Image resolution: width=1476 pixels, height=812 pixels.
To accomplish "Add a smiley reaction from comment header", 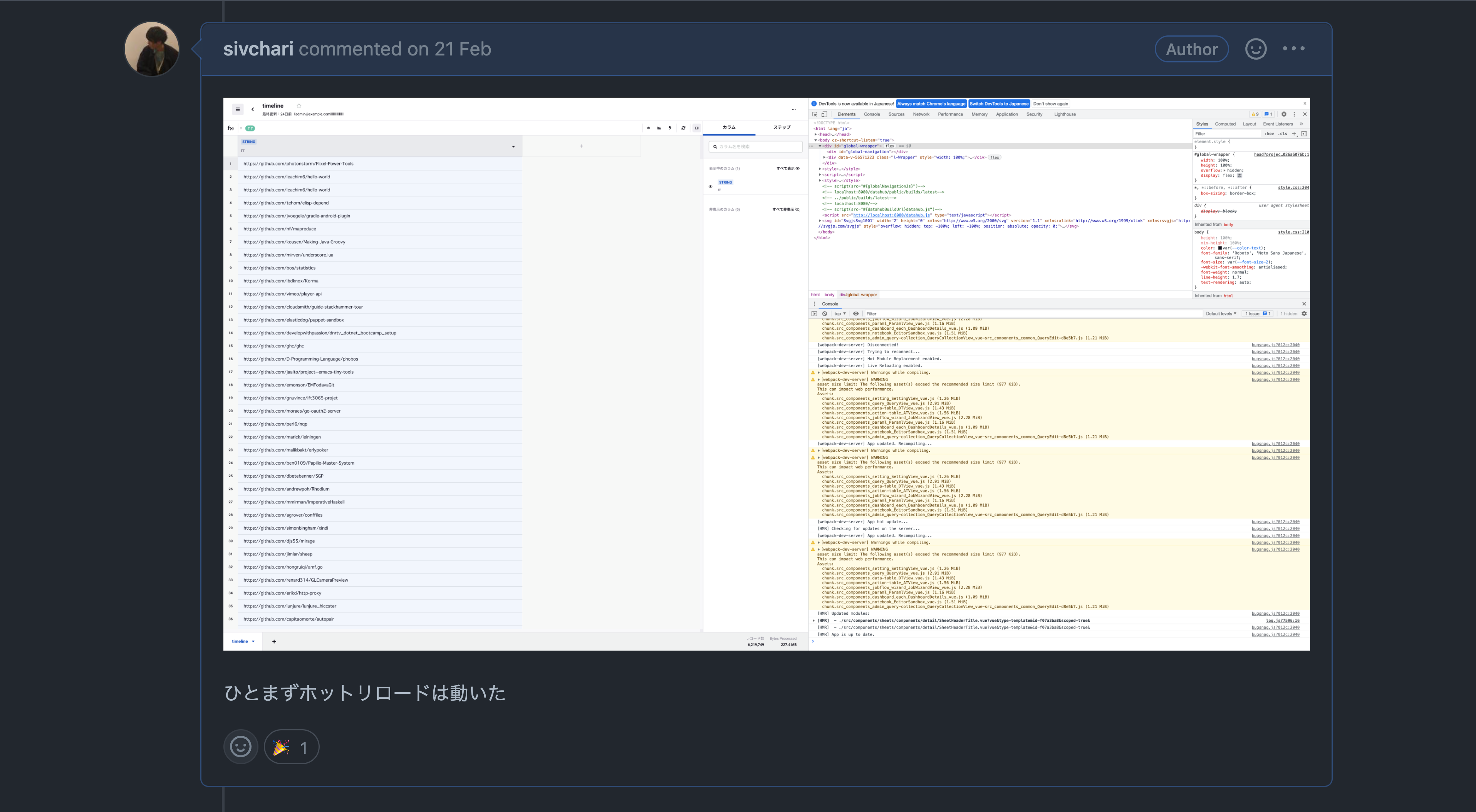I will coord(1255,49).
